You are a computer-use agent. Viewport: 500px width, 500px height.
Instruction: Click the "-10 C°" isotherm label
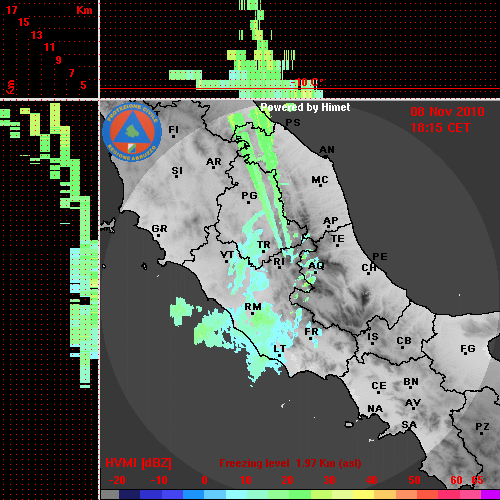pos(306,83)
